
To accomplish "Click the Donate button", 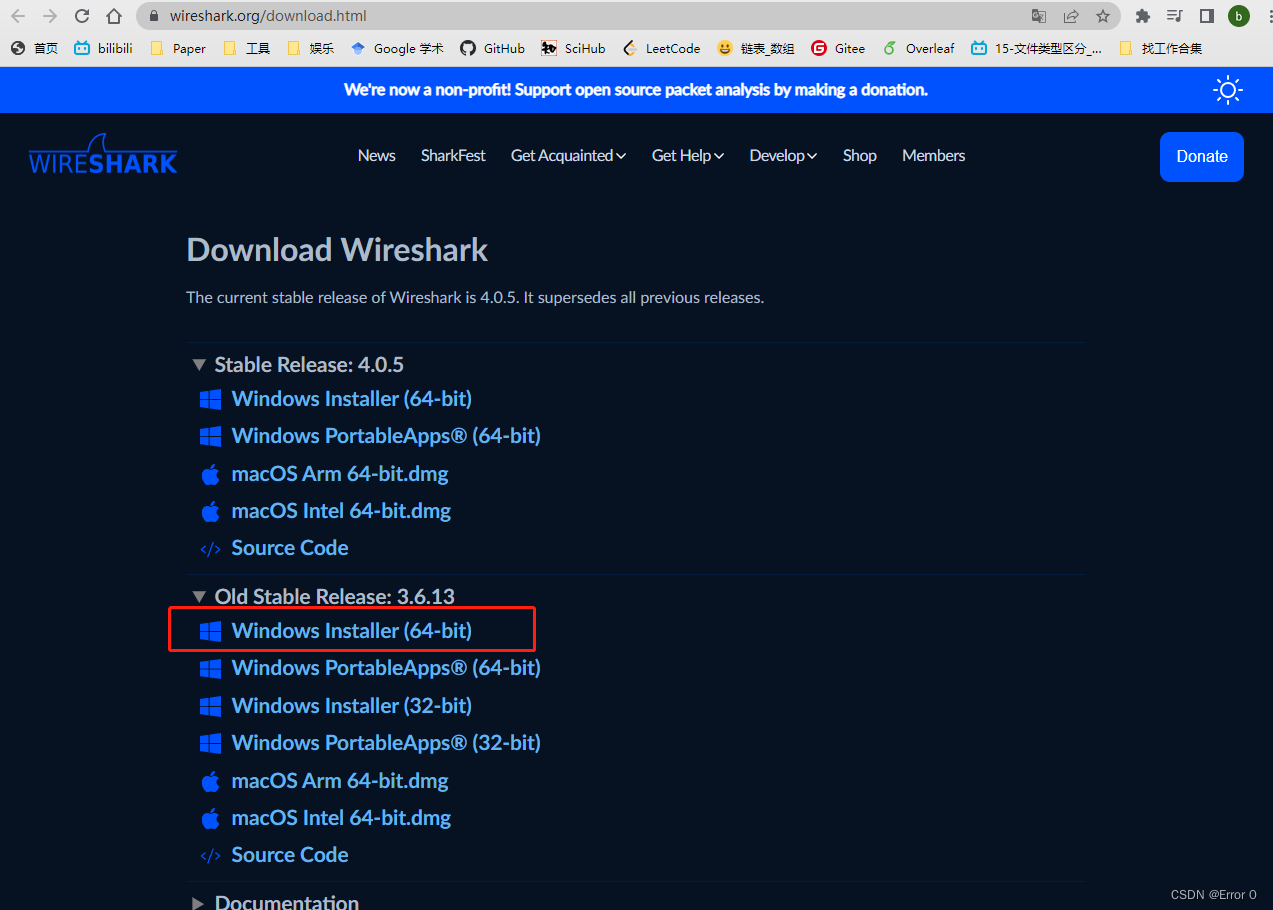I will pos(1201,156).
